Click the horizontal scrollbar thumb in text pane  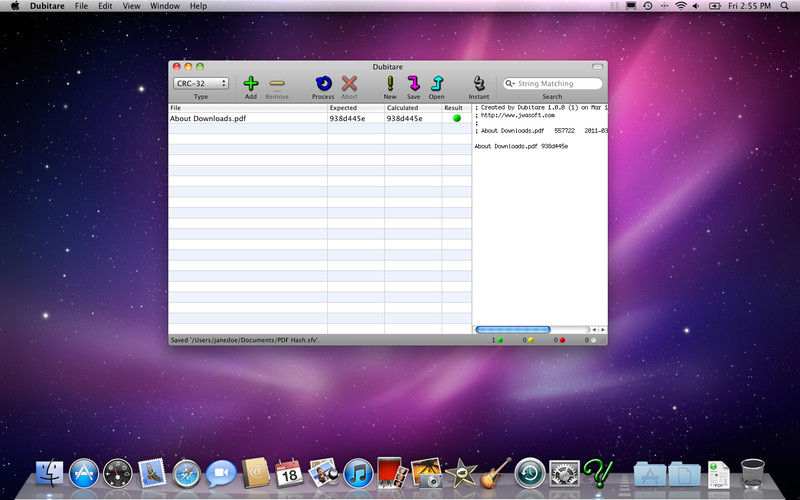[513, 330]
